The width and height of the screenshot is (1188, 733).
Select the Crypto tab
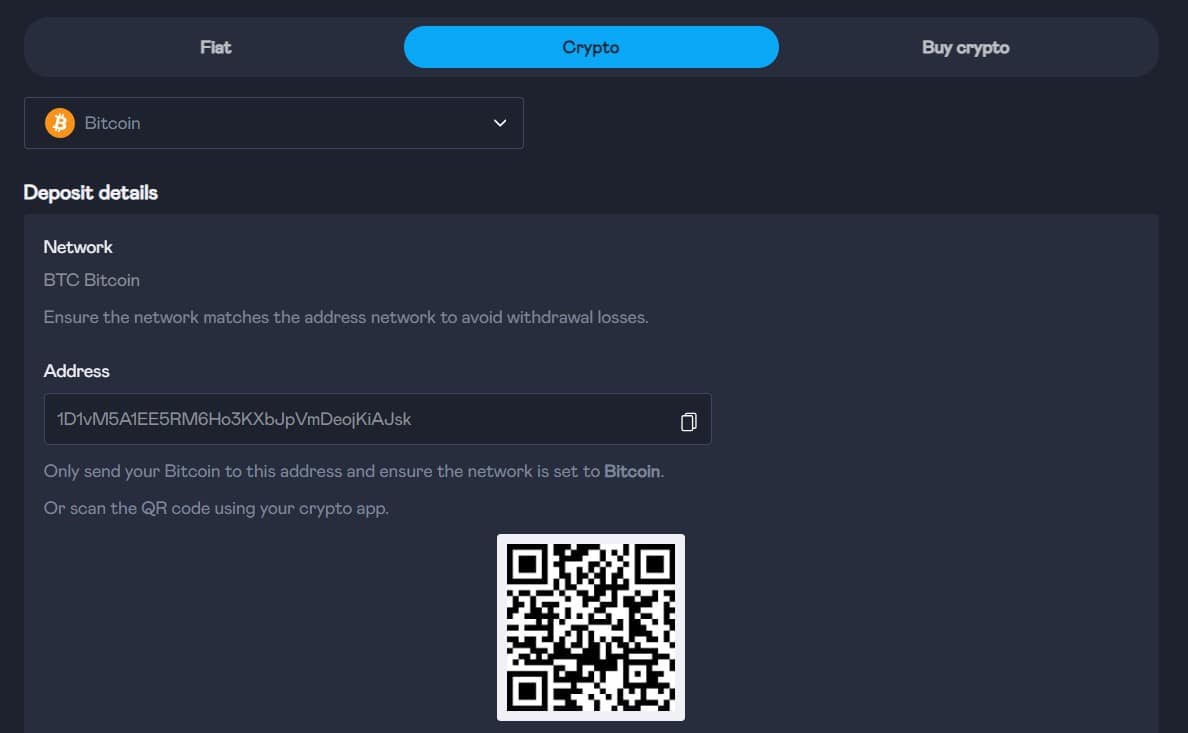pos(591,47)
